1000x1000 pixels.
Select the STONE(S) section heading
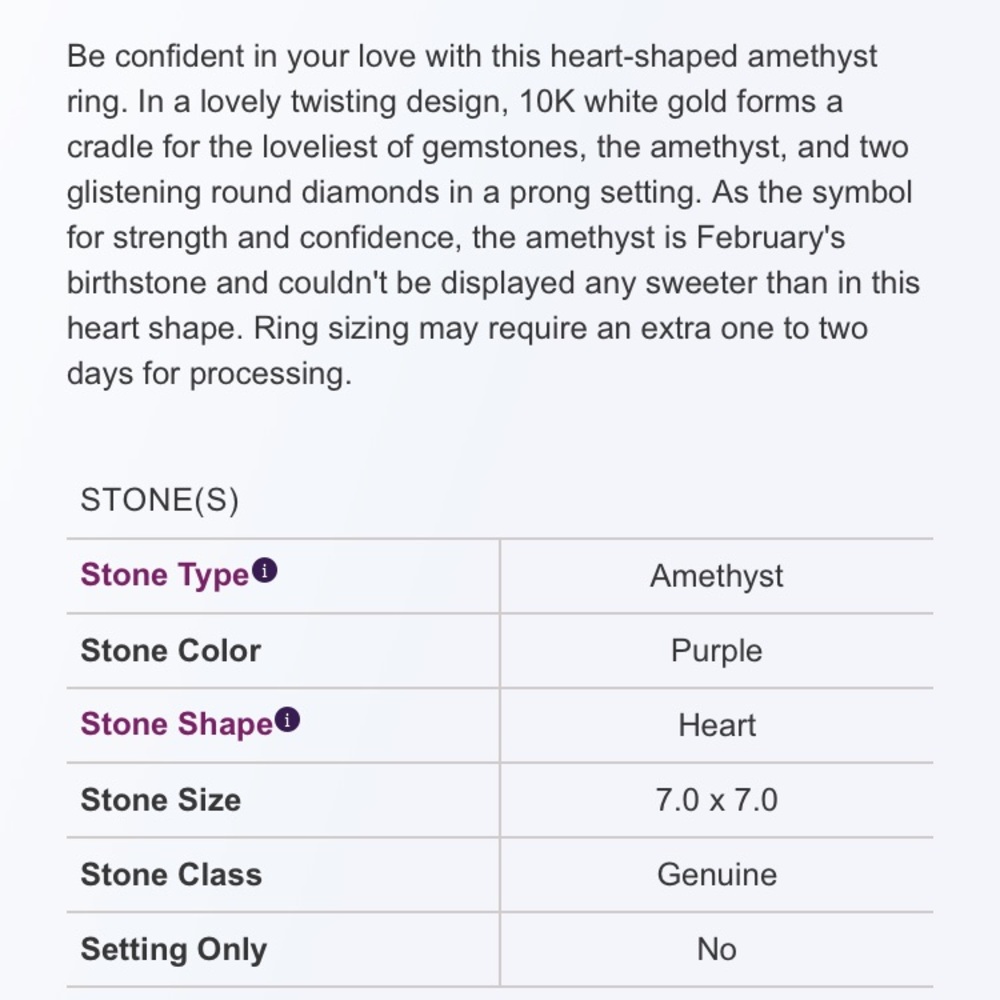pyautogui.click(x=159, y=500)
